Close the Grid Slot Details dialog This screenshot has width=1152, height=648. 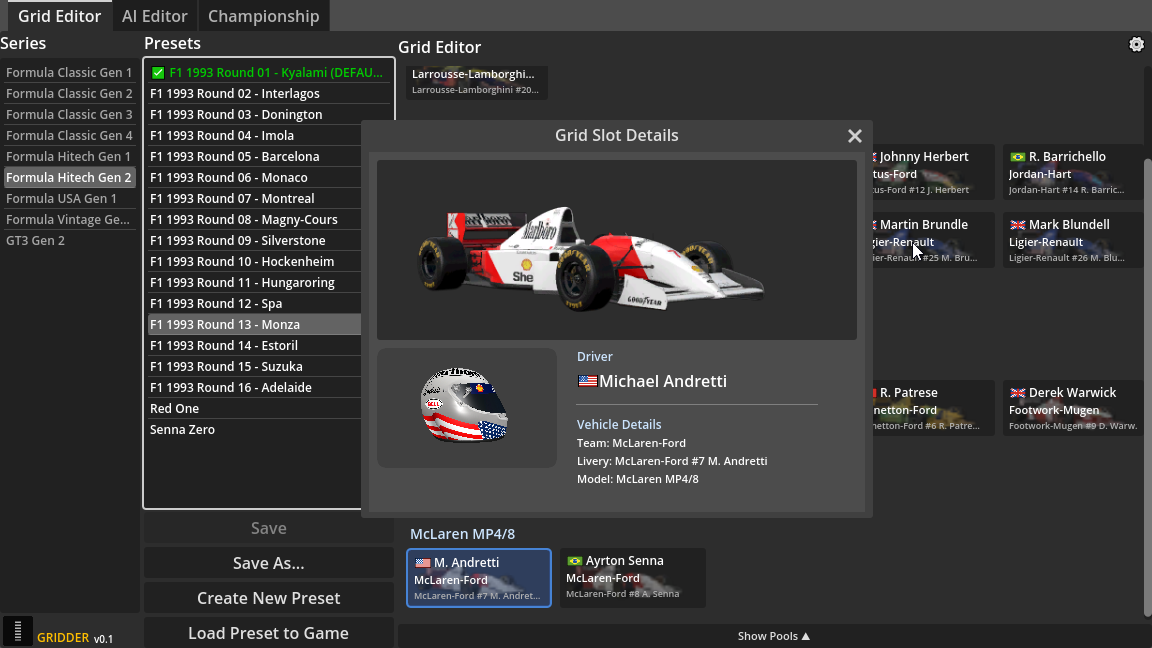tap(854, 136)
